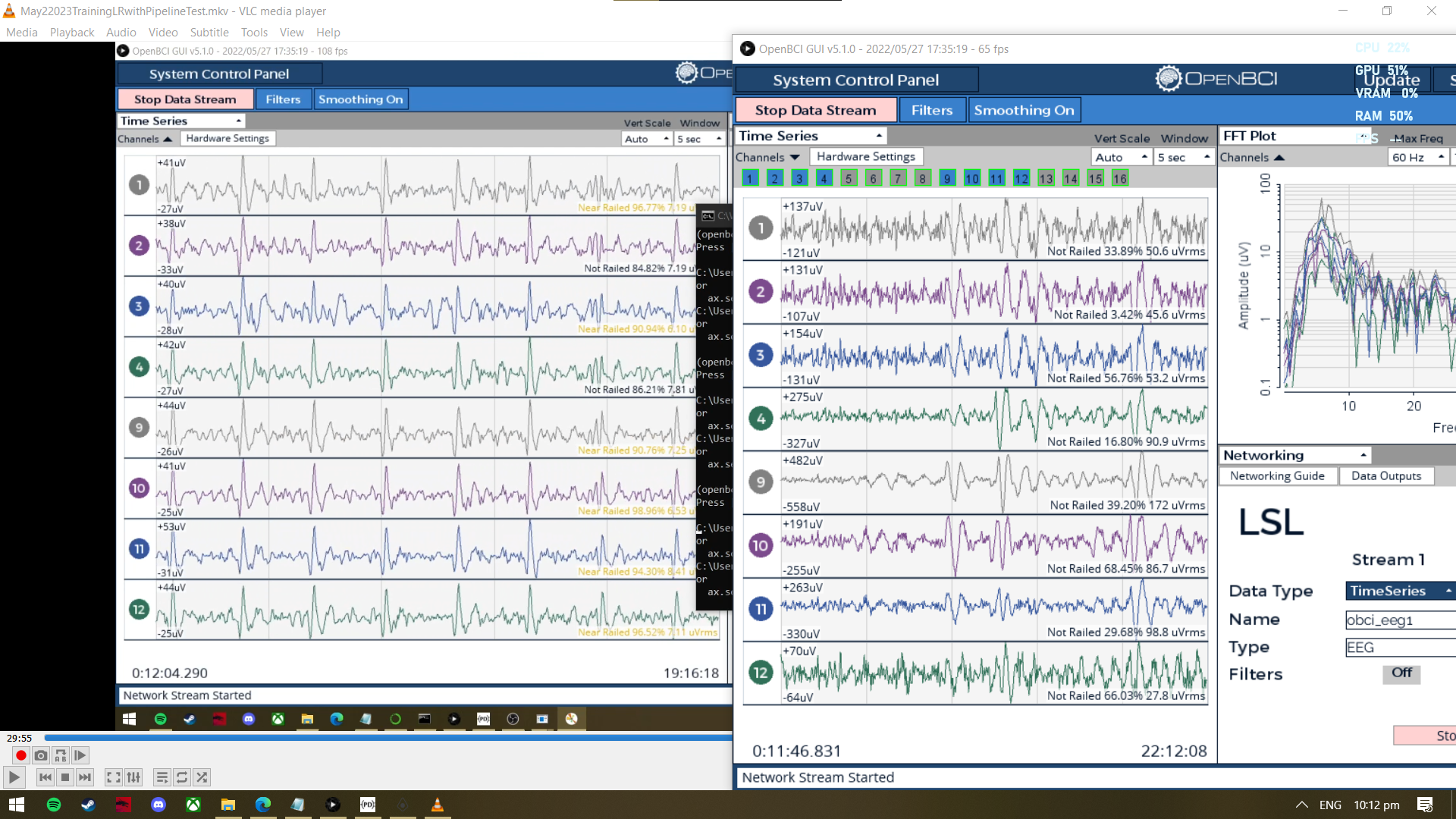Activate the A-B loop button

tap(61, 755)
